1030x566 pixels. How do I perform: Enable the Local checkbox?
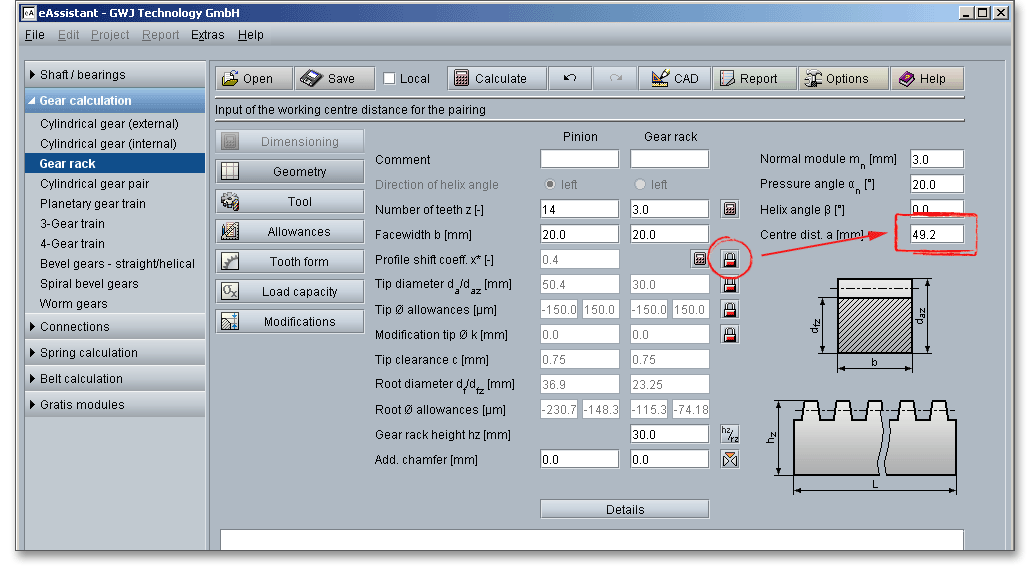coord(390,79)
